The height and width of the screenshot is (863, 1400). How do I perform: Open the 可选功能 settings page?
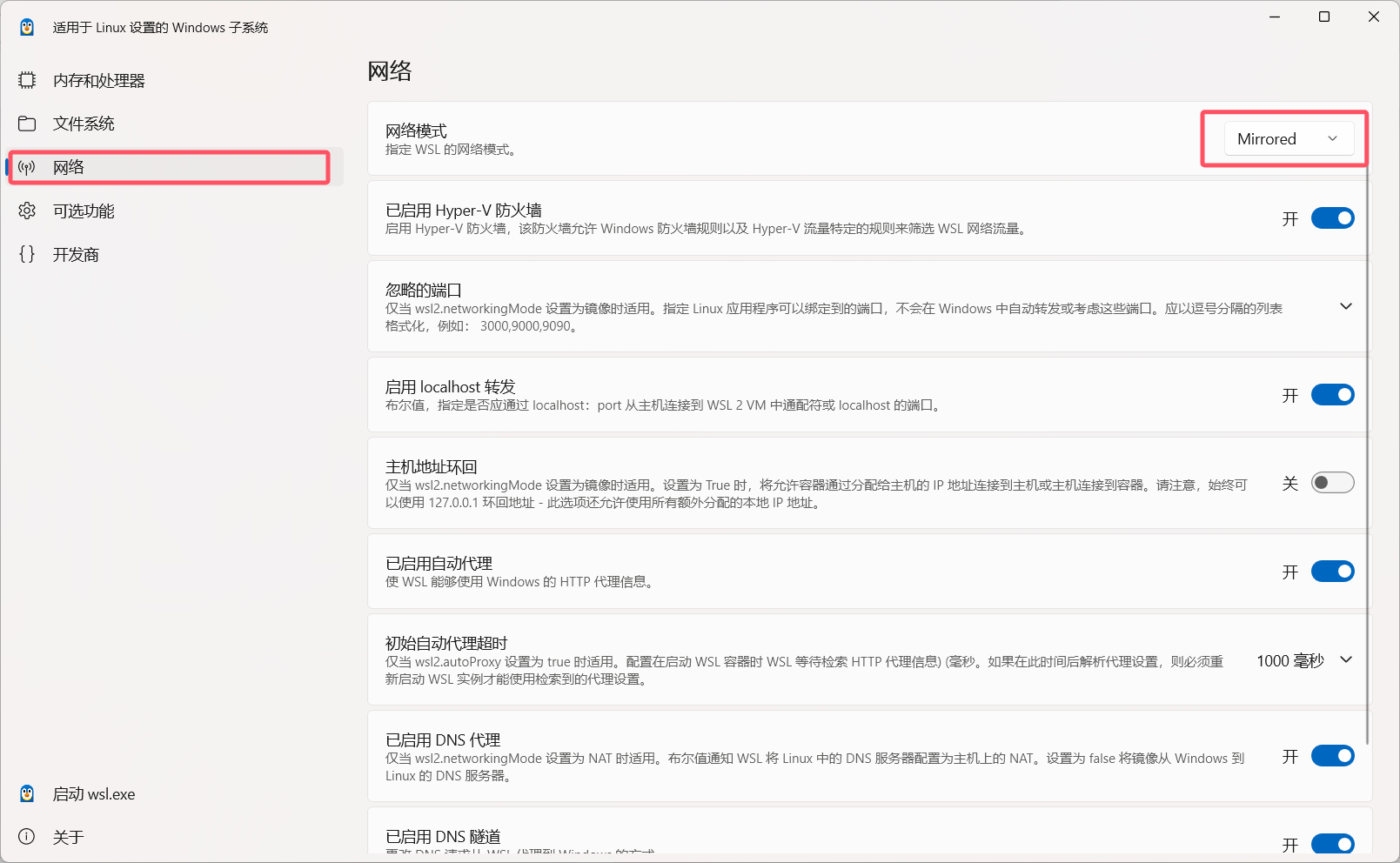pyautogui.click(x=176, y=211)
